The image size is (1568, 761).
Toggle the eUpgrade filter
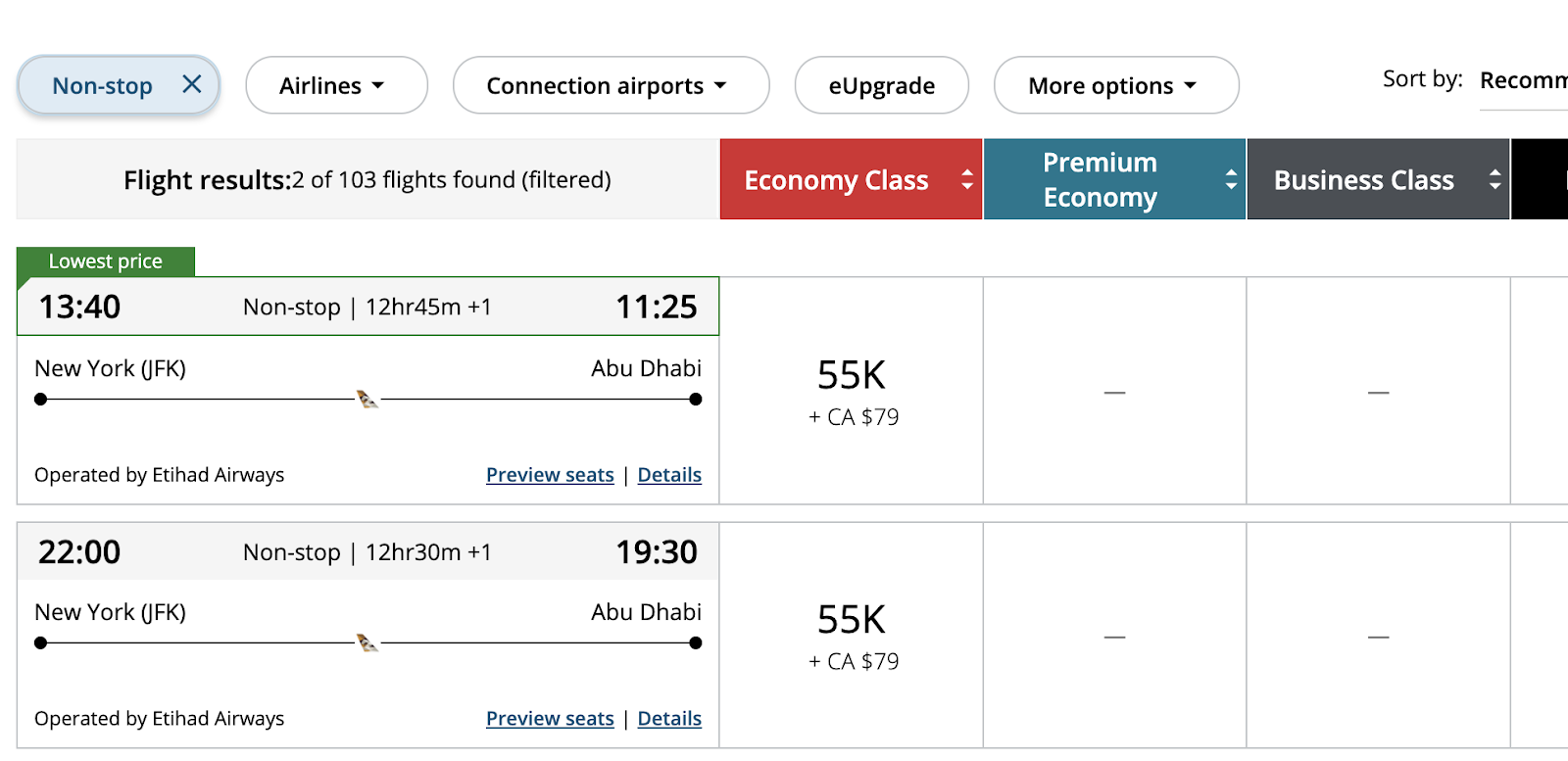click(881, 86)
